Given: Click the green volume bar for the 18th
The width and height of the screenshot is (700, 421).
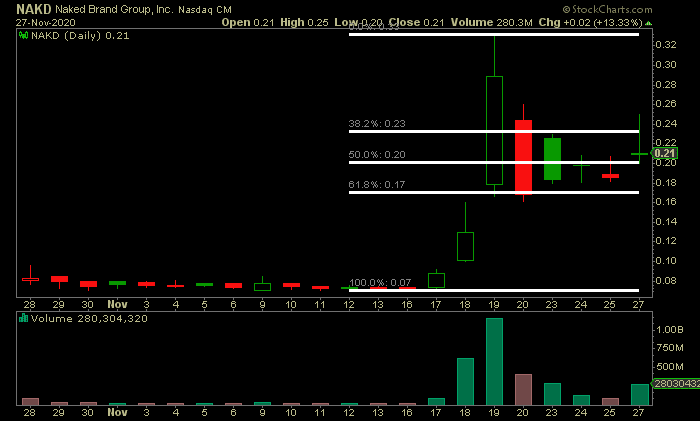Looking at the screenshot, I should (465, 382).
